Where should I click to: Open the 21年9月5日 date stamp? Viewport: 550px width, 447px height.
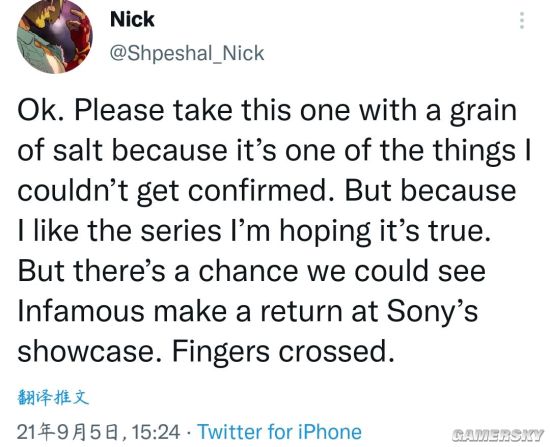pyautogui.click(x=69, y=432)
